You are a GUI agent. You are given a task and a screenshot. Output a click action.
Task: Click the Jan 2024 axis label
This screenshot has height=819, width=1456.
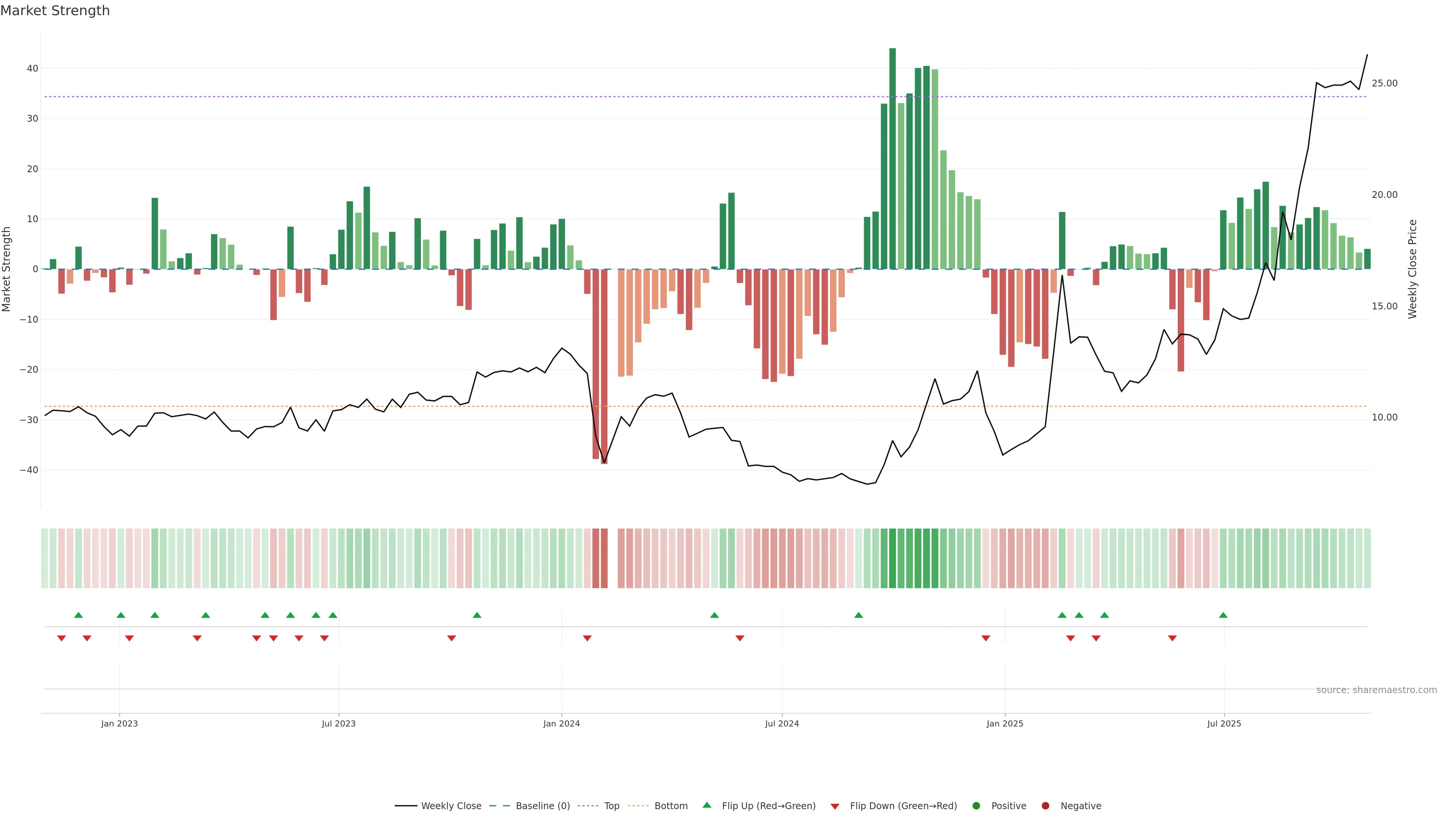pyautogui.click(x=561, y=723)
